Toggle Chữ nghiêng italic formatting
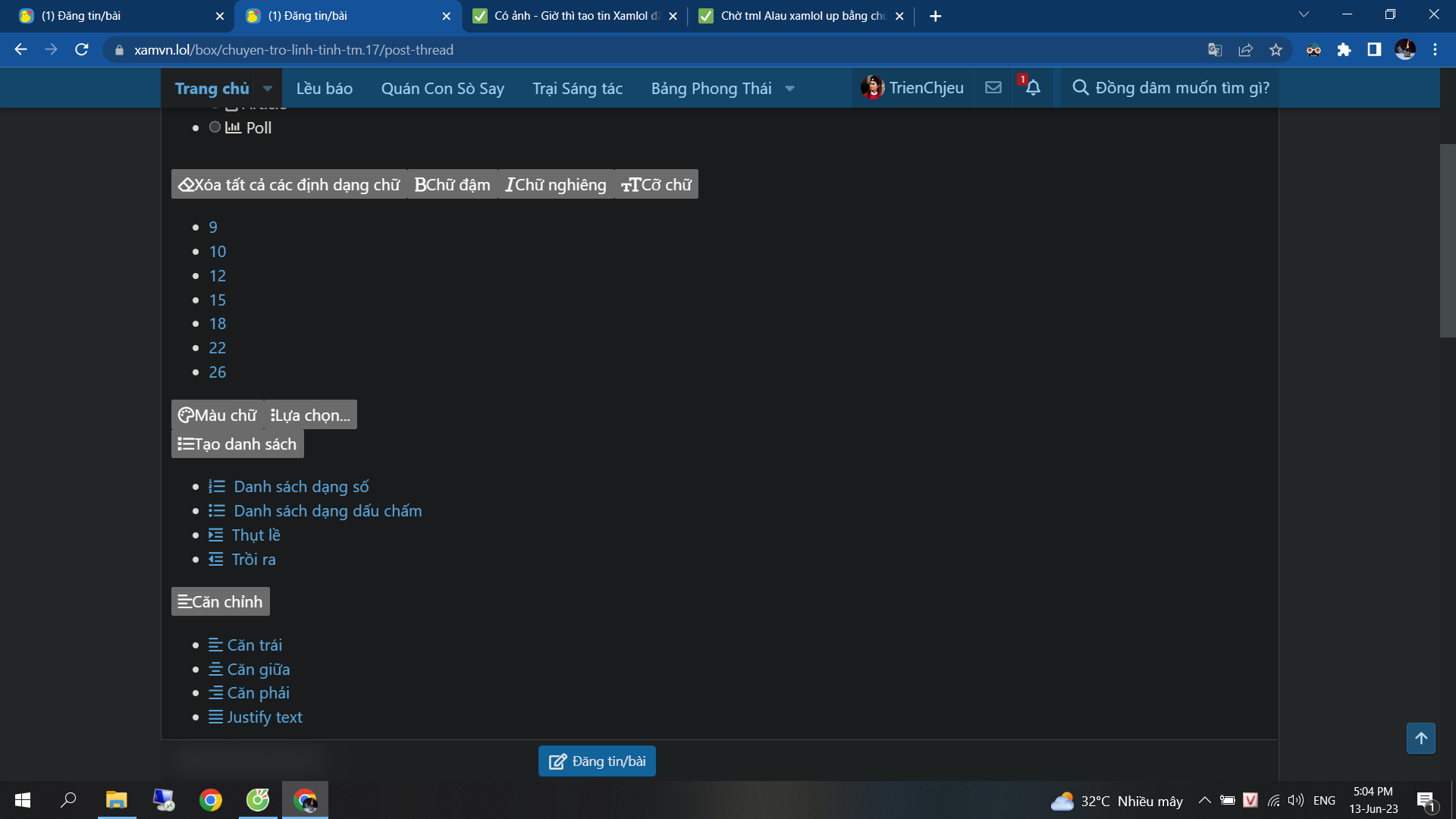The image size is (1456, 819). click(556, 184)
